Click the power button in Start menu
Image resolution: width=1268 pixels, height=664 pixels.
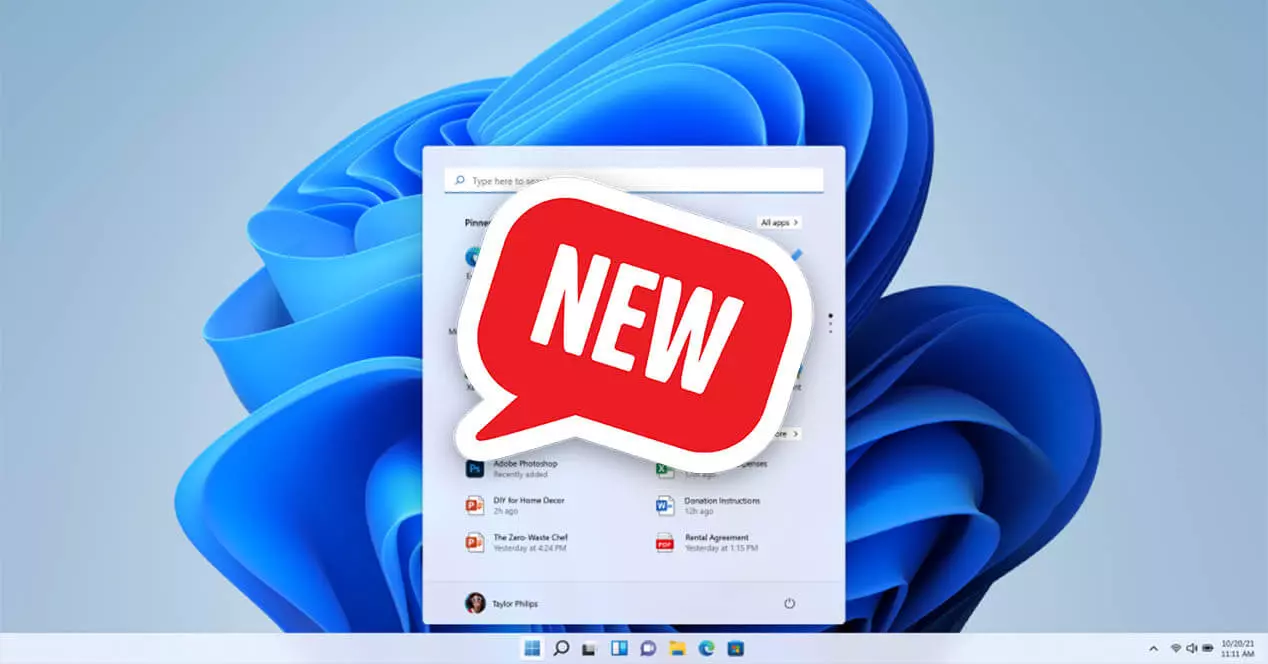pos(790,603)
